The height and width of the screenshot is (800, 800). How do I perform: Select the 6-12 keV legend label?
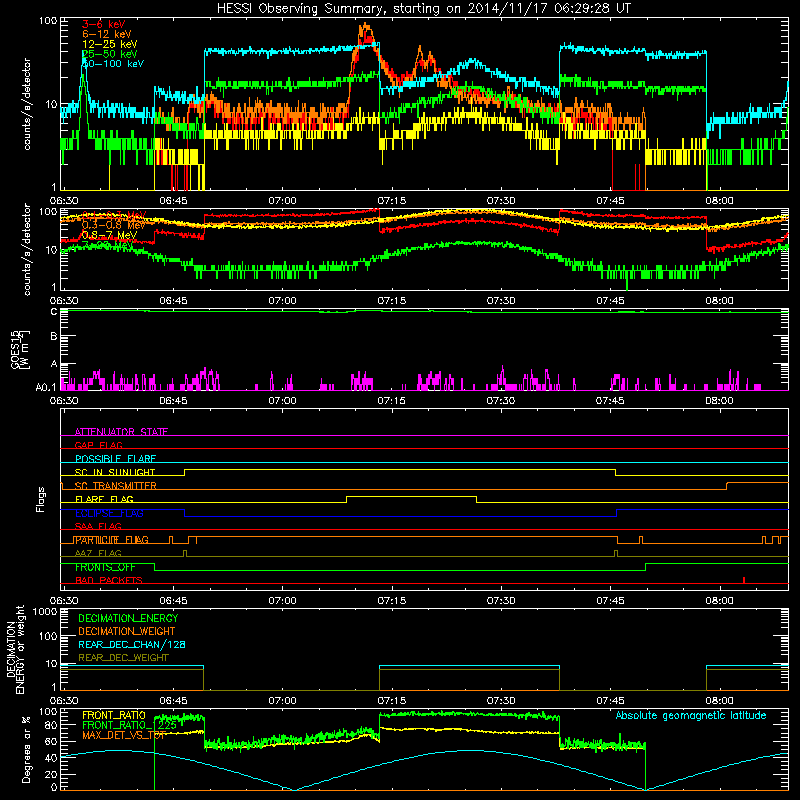(x=106, y=34)
